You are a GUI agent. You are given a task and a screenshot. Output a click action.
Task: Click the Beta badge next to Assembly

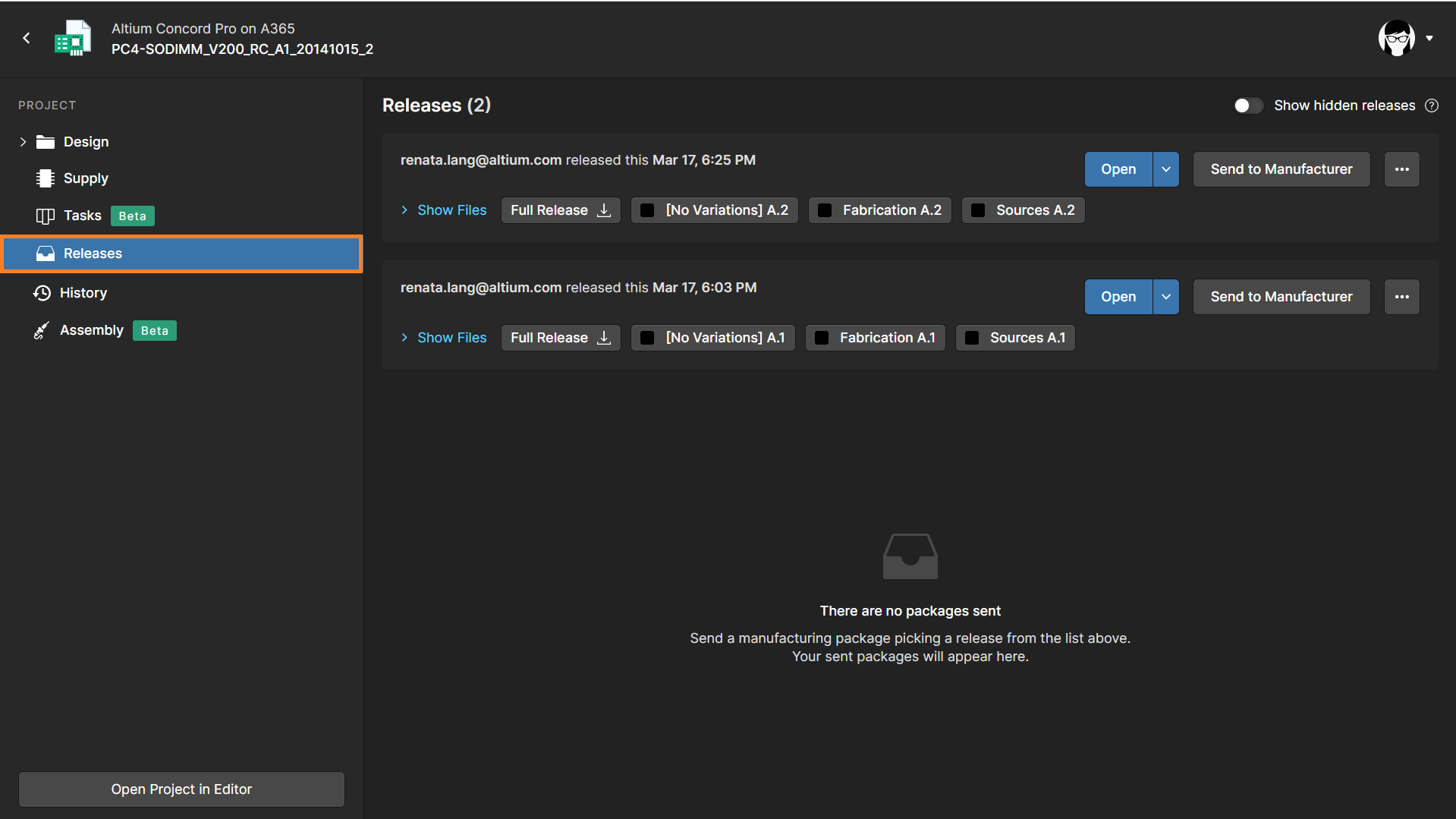[x=155, y=331]
